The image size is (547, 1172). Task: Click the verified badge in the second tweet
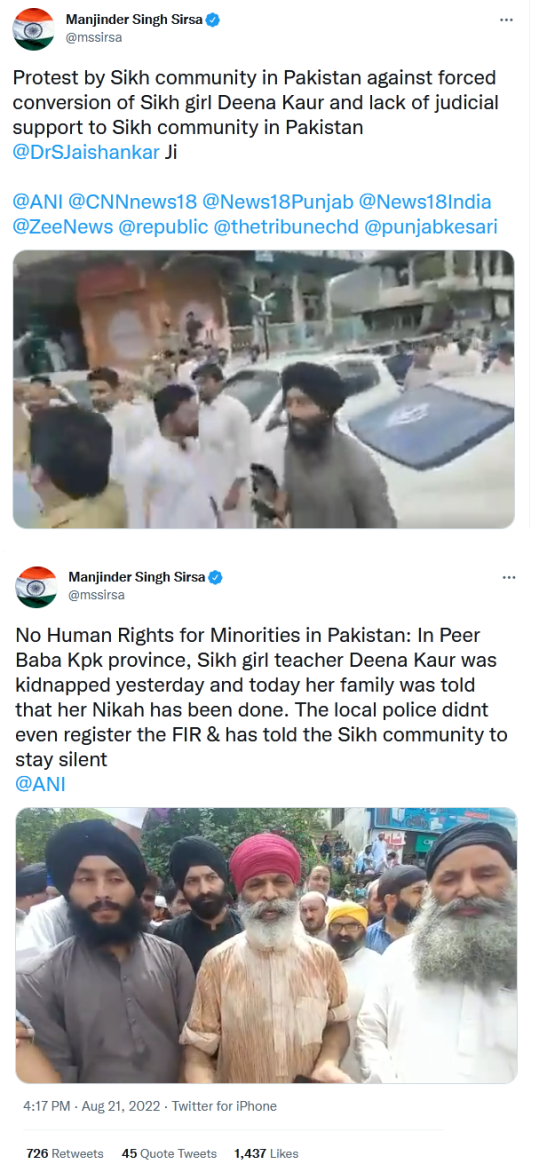click(x=216, y=578)
